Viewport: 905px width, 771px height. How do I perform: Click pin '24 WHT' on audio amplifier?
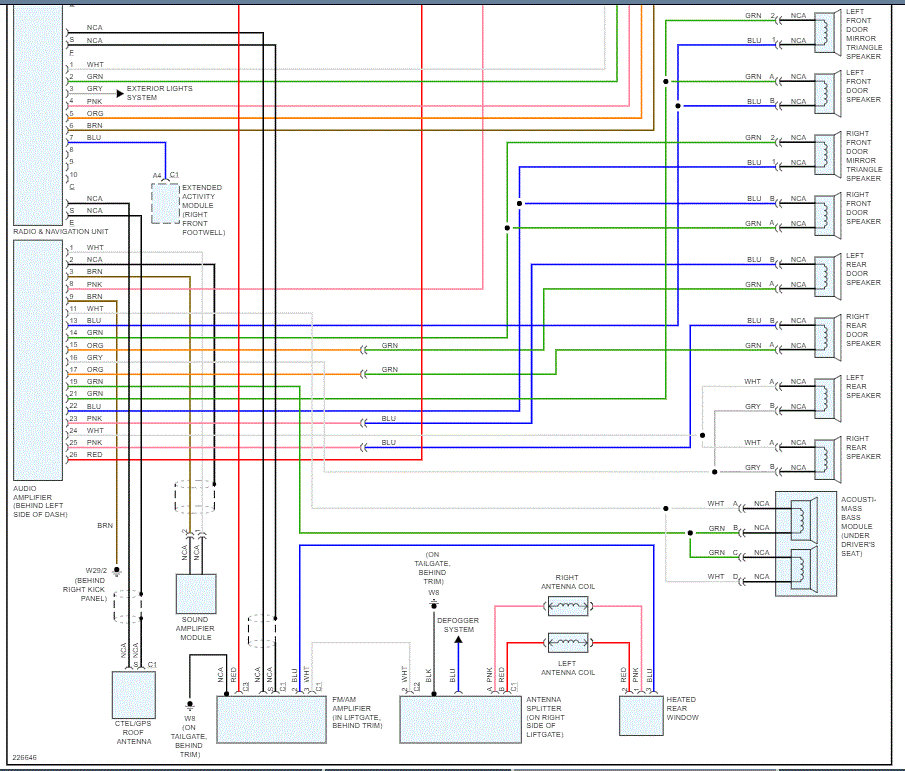tap(87, 431)
